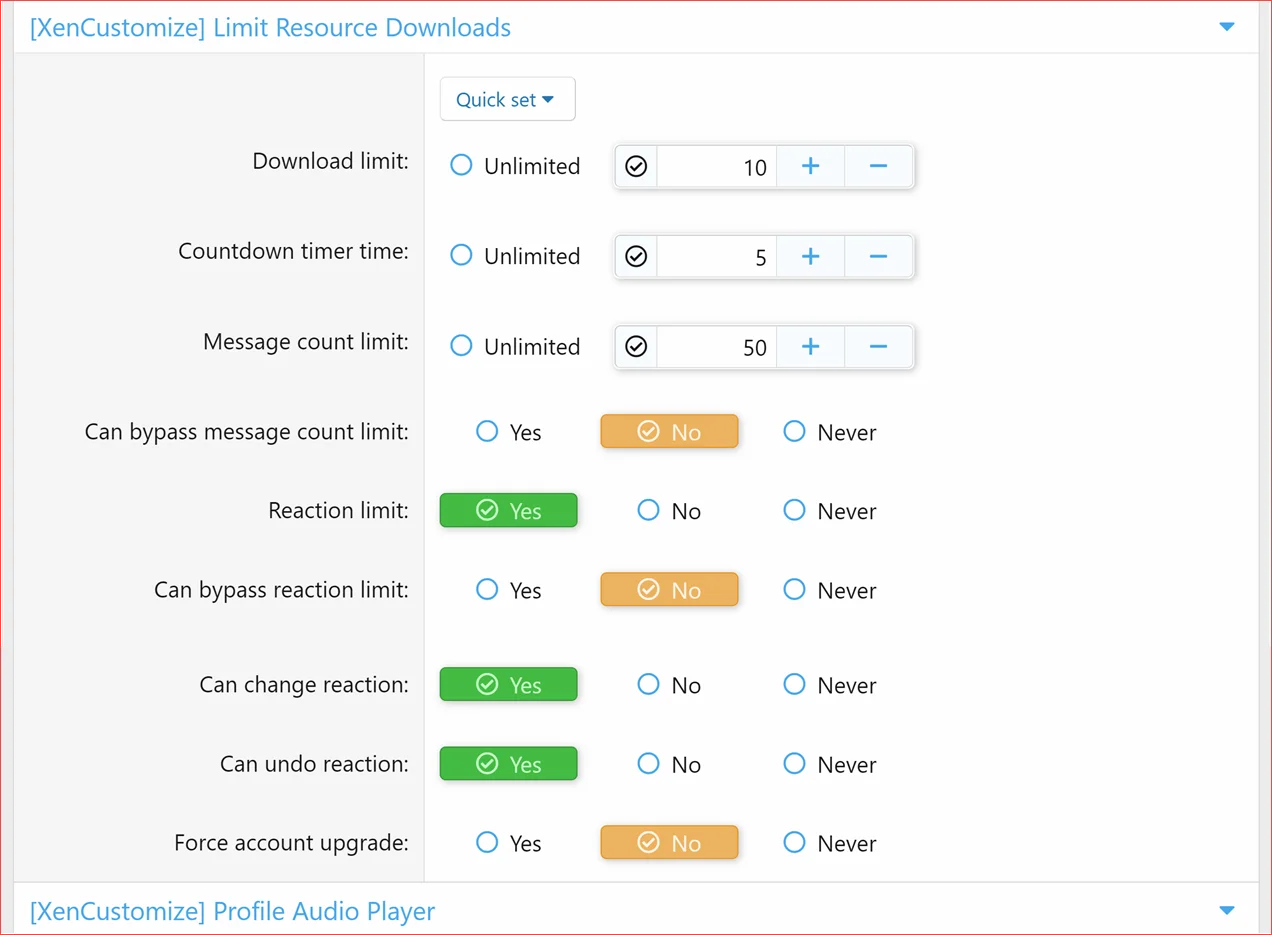Select the Message count limit numeric value radio

(636, 347)
